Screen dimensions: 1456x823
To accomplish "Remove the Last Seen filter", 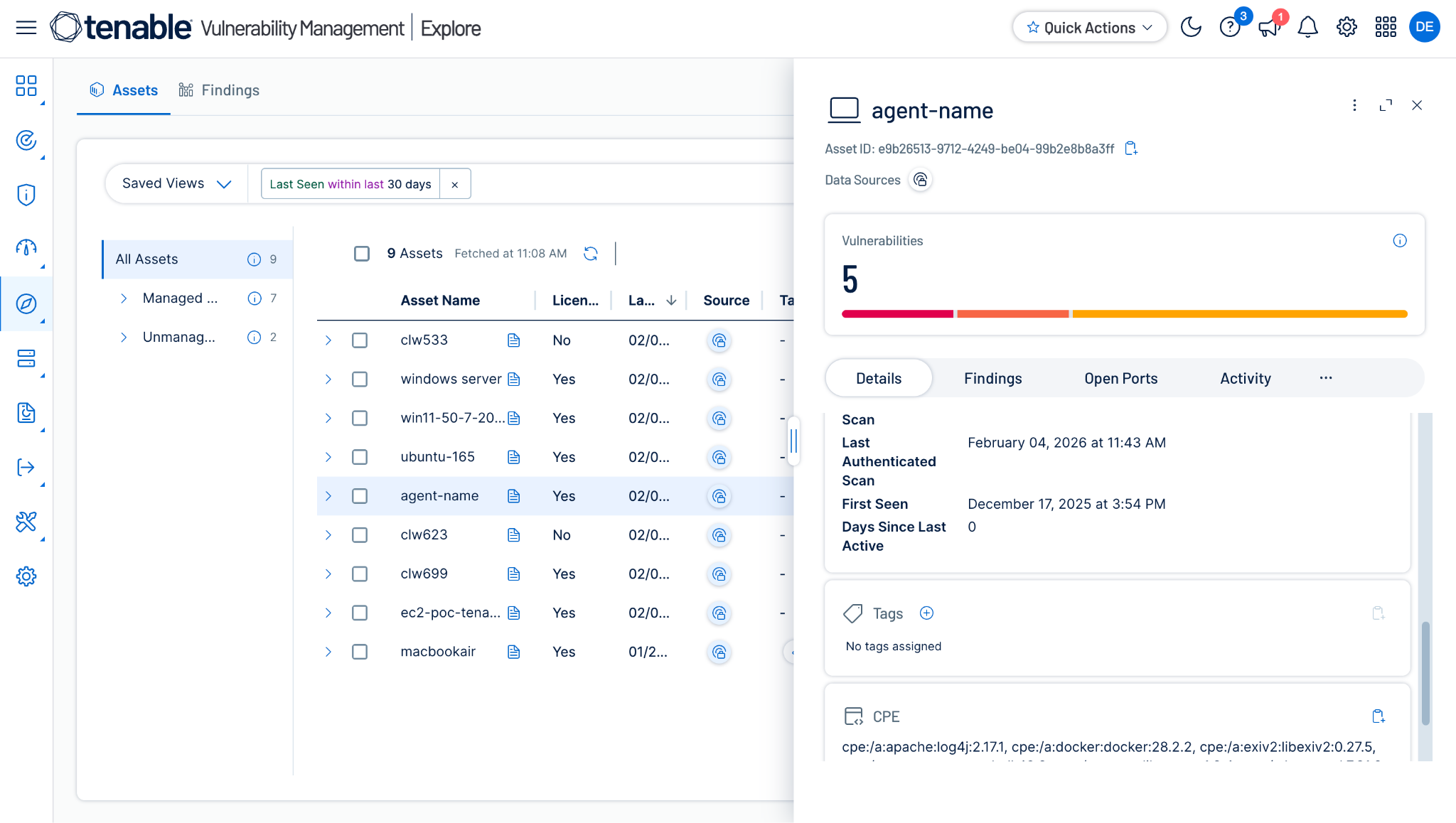I will (x=455, y=184).
